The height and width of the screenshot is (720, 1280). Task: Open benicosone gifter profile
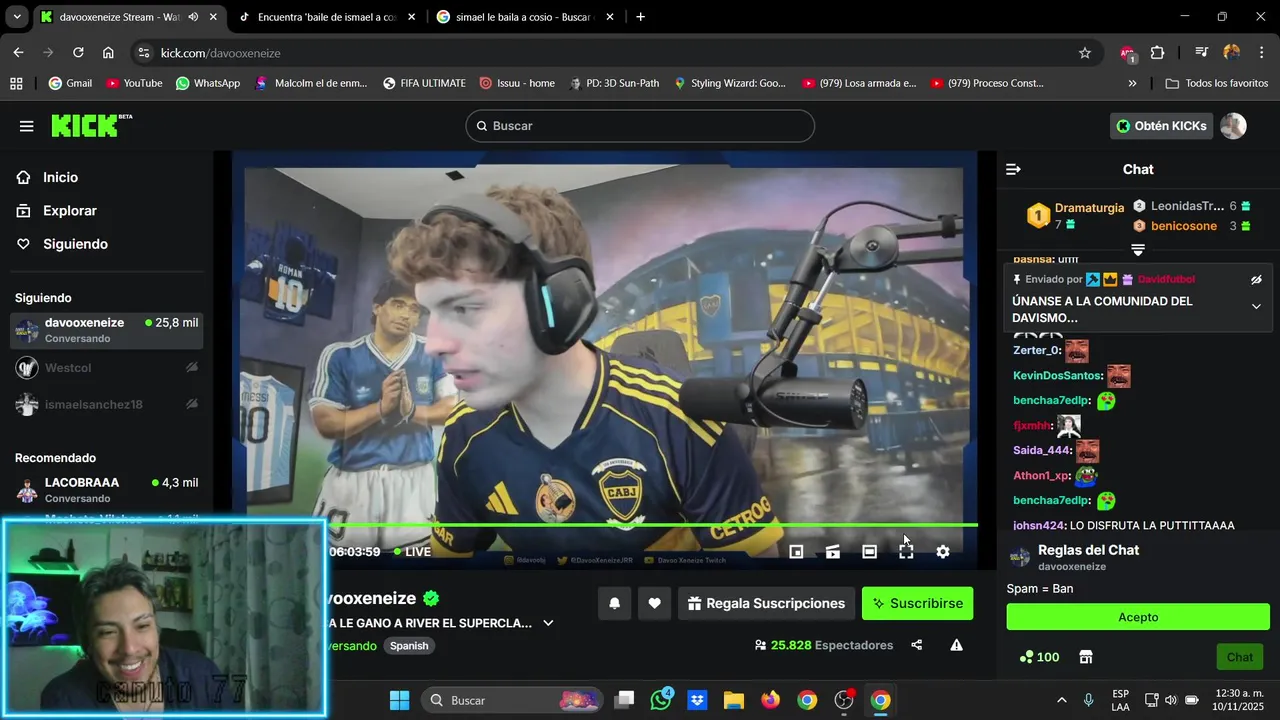(1184, 226)
